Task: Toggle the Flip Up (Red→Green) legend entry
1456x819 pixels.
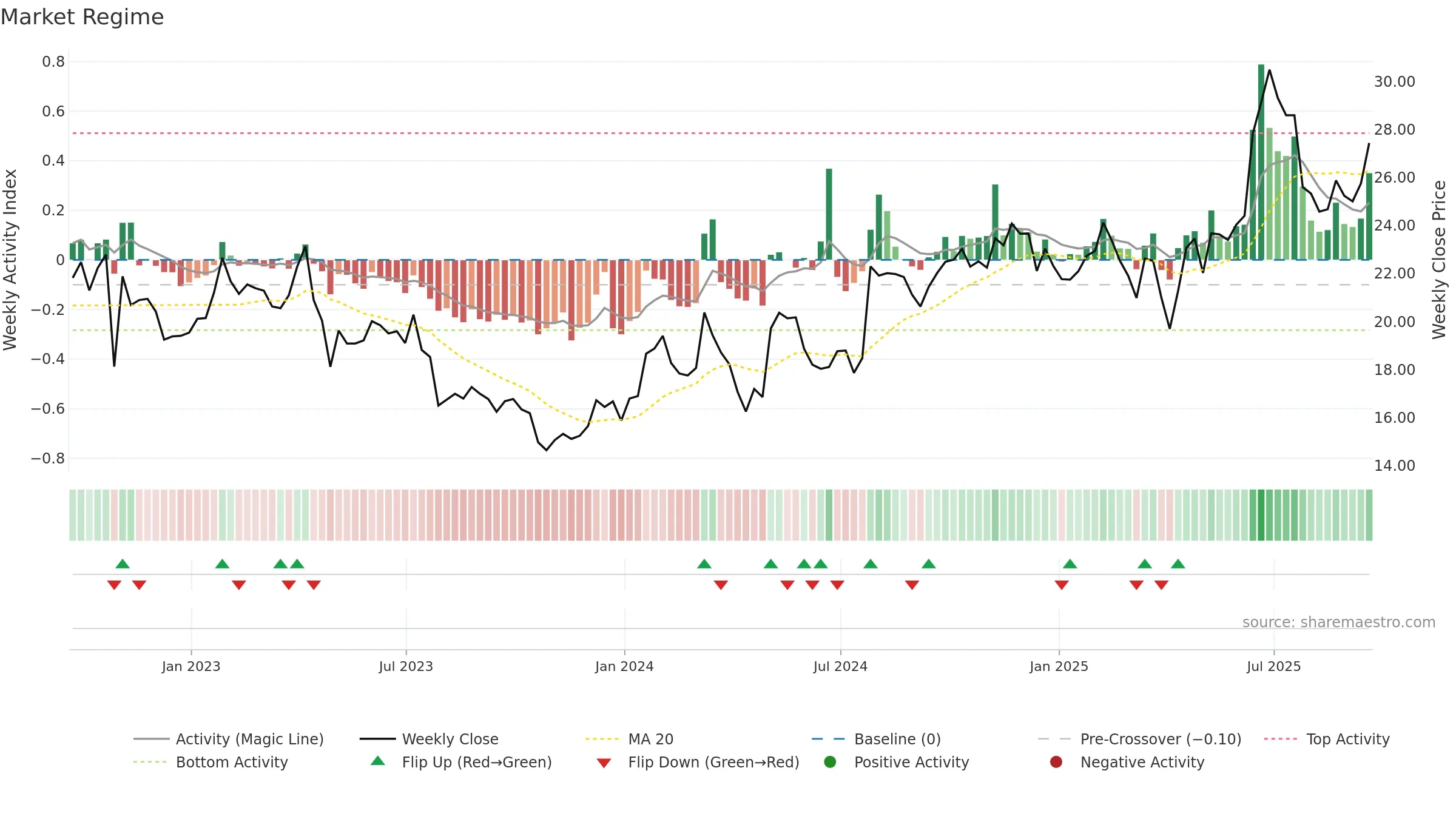Action: tap(461, 762)
